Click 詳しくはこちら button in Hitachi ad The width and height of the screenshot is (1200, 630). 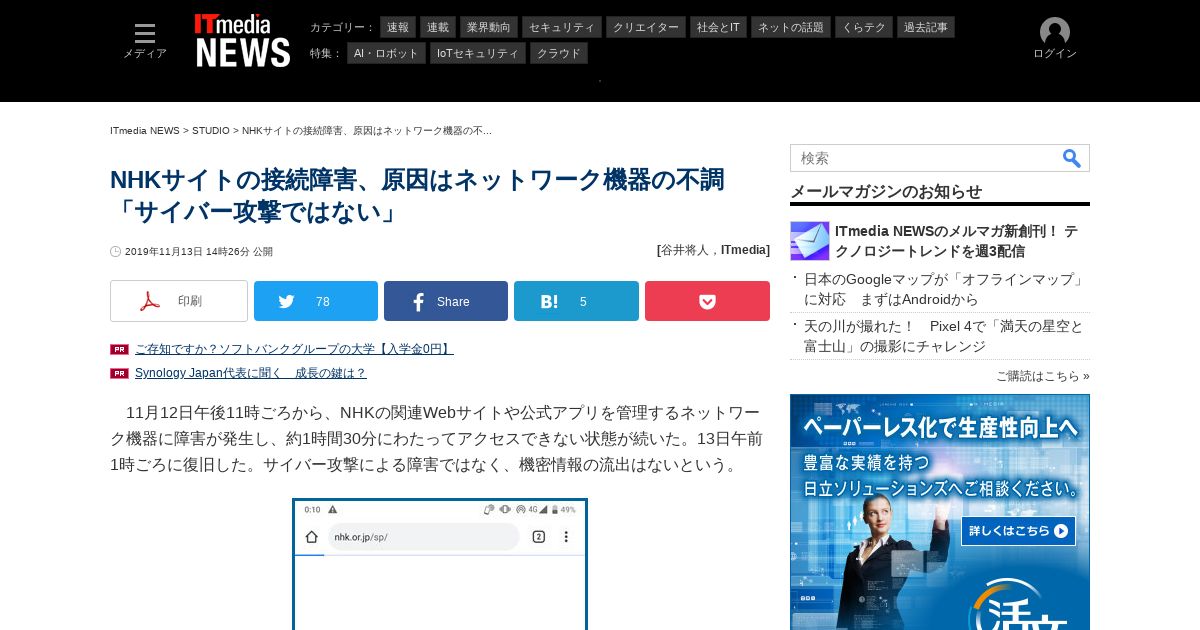click(1018, 531)
